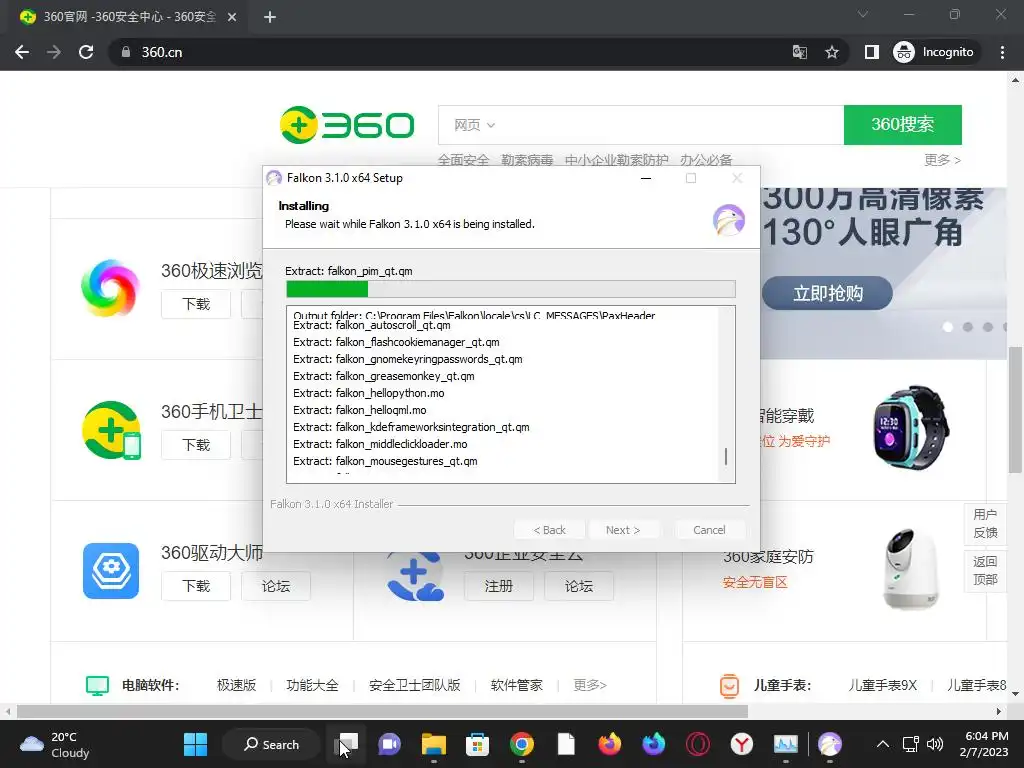Bookmark this page with the star icon

tap(831, 52)
